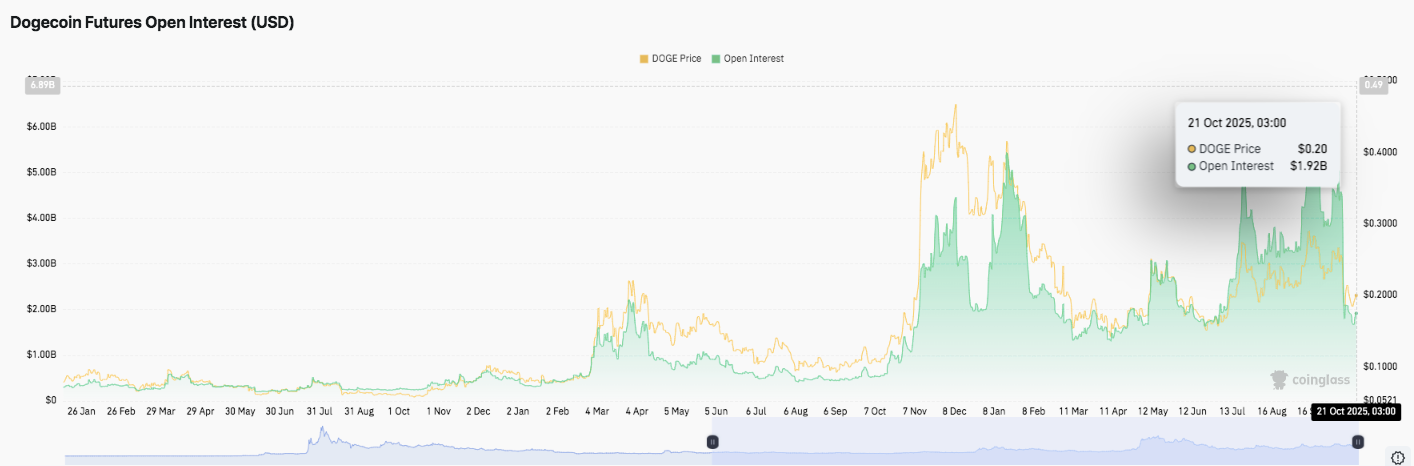Click the left handle of the range slider
1414x466 pixels.
[x=713, y=441]
